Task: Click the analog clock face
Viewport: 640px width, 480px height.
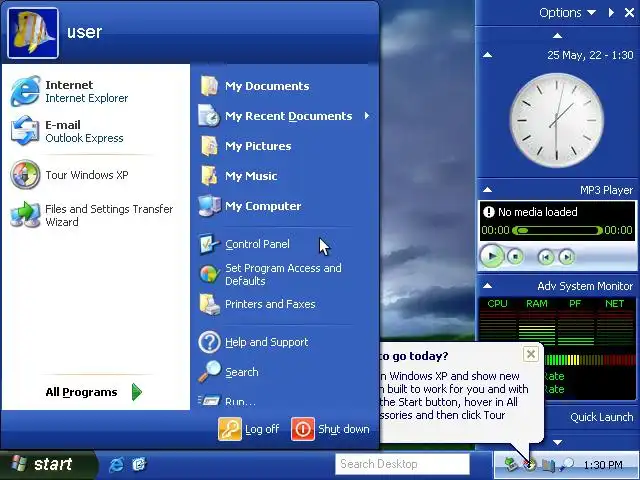Action: pyautogui.click(x=557, y=121)
